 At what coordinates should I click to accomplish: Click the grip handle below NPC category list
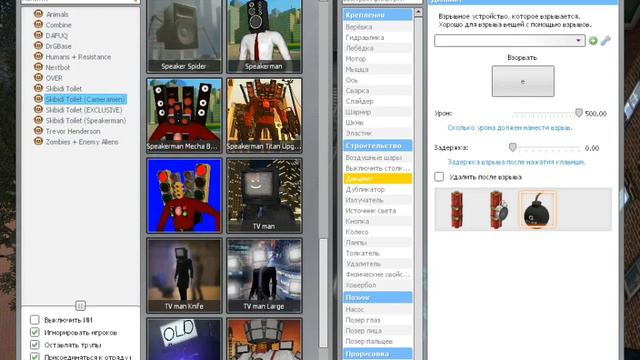(80, 305)
